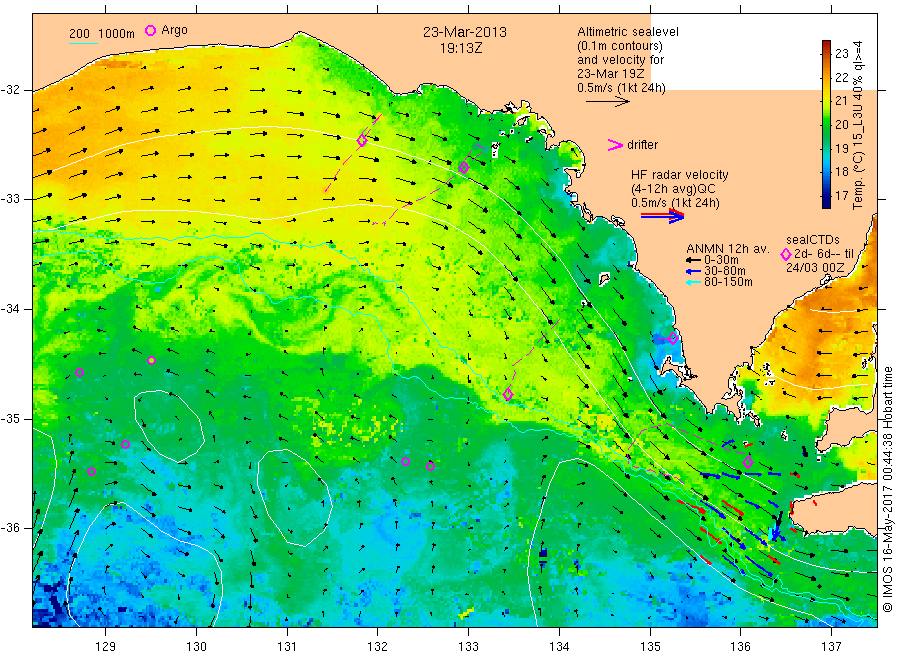Screen dimensions: 900x660
Task: Click the colorbar tick label 20
Action: (x=841, y=125)
